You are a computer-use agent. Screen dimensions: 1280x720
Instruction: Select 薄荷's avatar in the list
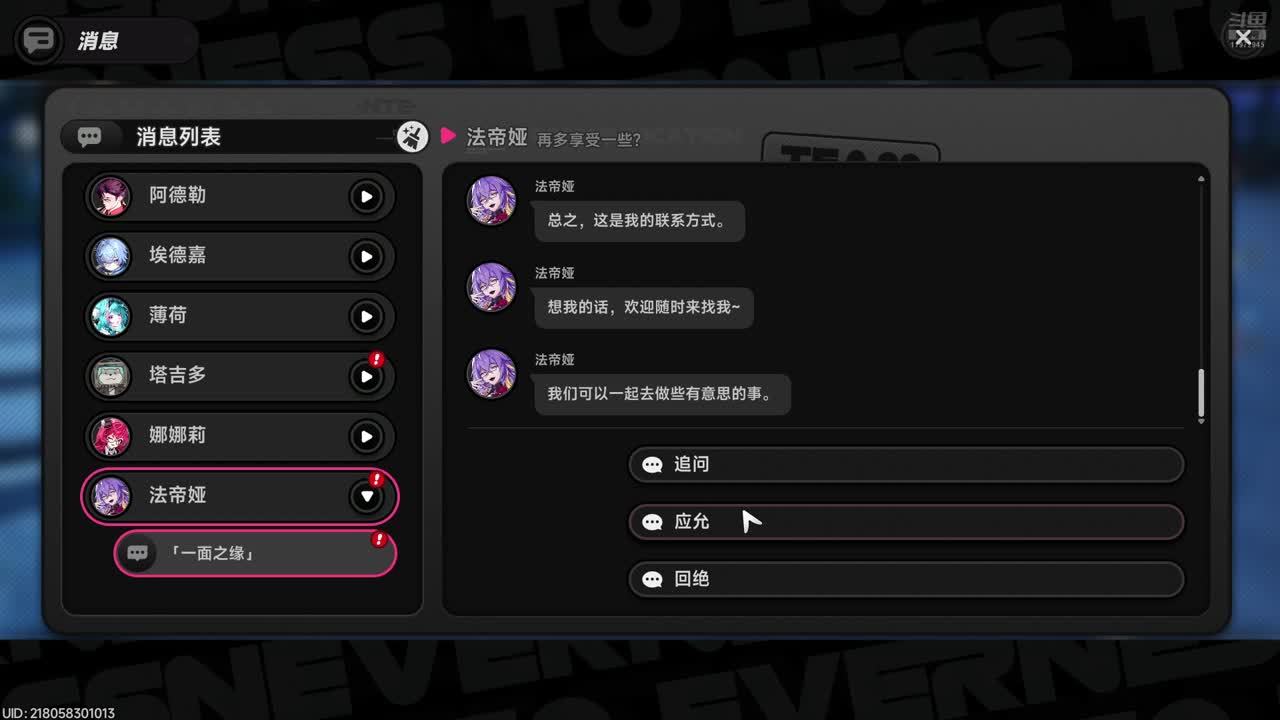tap(110, 316)
